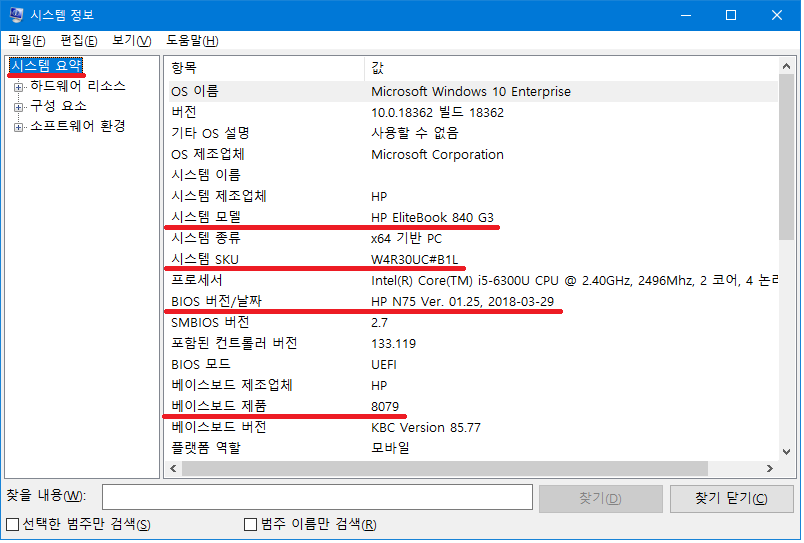
Task: Close the 시스템 정보 window
Action: point(776,15)
